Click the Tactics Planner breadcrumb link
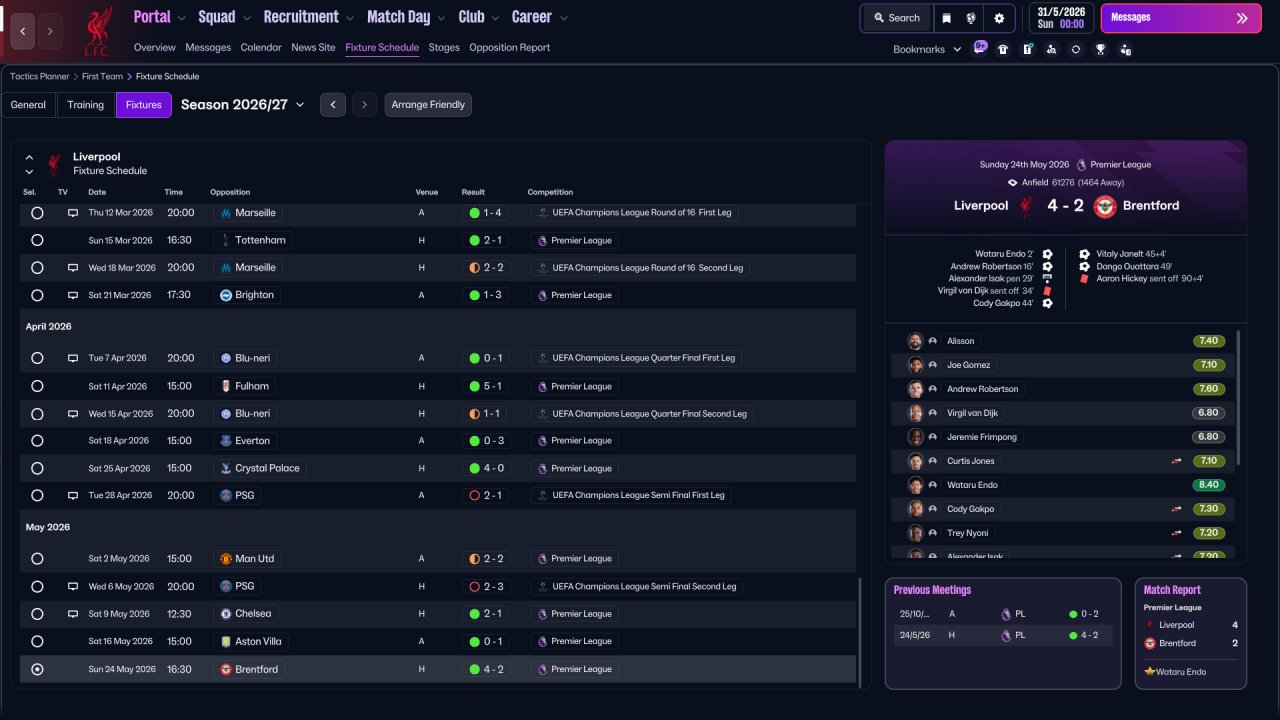The height and width of the screenshot is (720, 1280). click(40, 76)
